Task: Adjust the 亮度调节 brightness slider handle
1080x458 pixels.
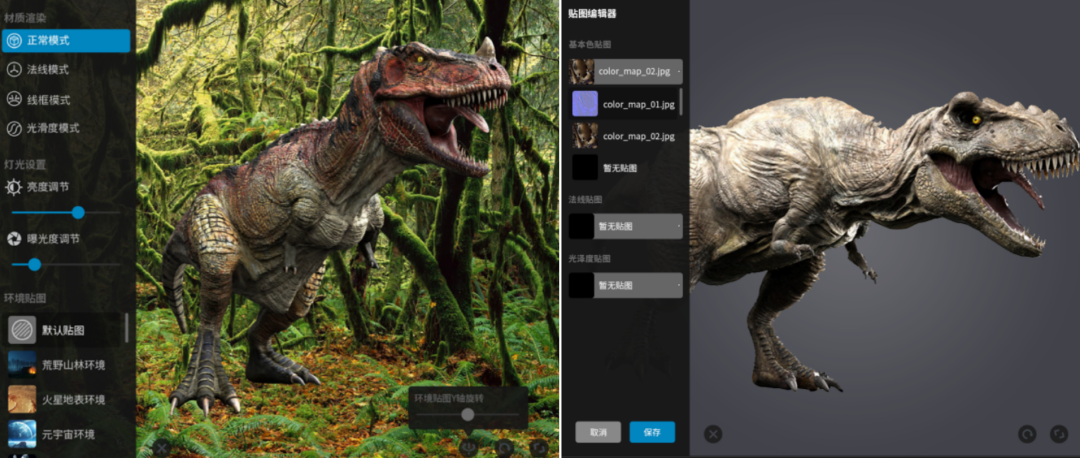Action: (78, 212)
